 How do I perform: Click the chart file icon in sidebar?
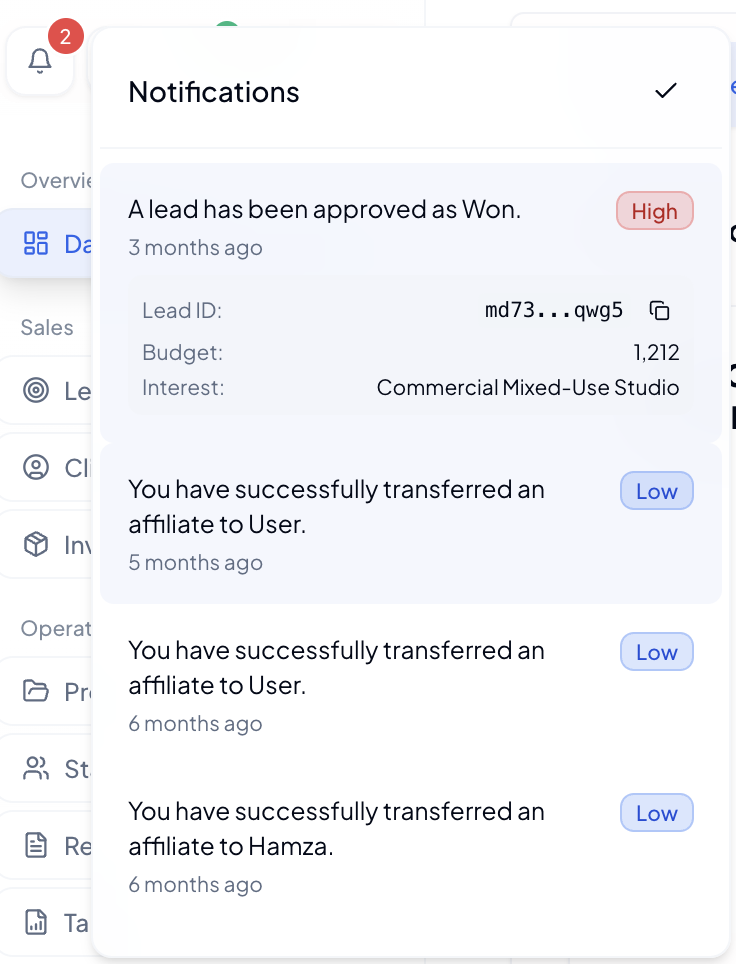pos(36,922)
